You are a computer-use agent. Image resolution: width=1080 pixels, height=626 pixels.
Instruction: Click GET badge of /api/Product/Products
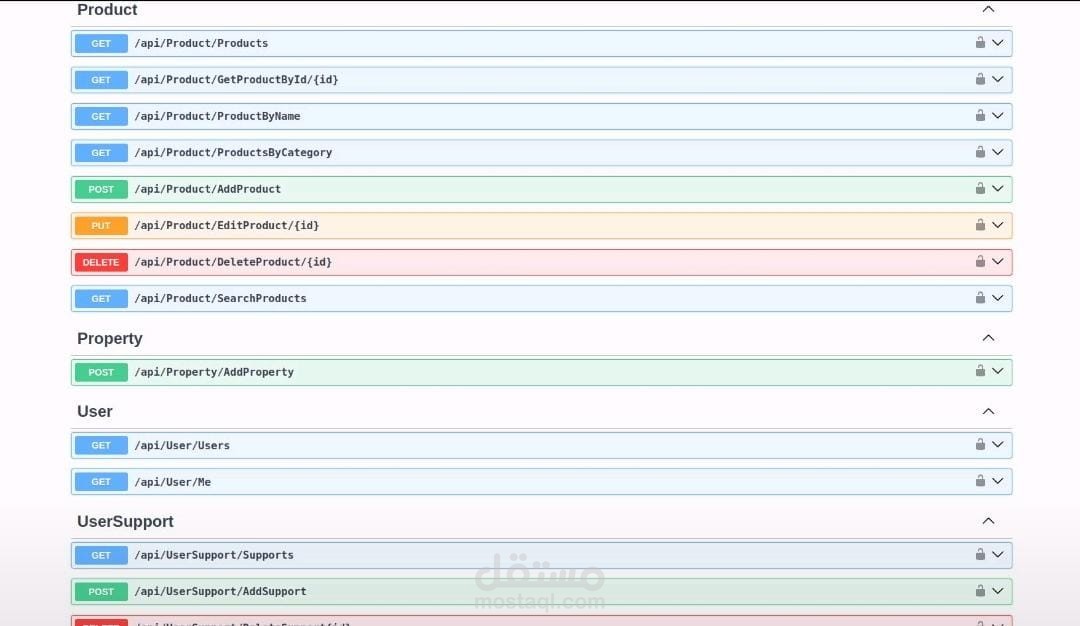101,43
